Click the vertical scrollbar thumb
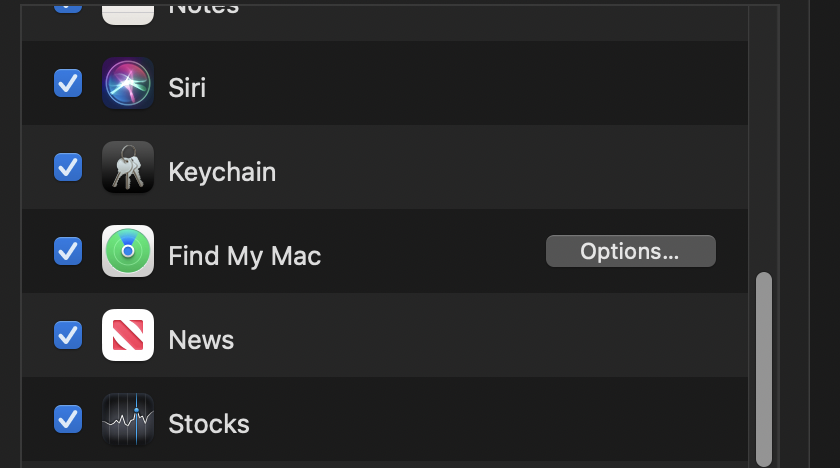840x468 pixels. tap(764, 369)
